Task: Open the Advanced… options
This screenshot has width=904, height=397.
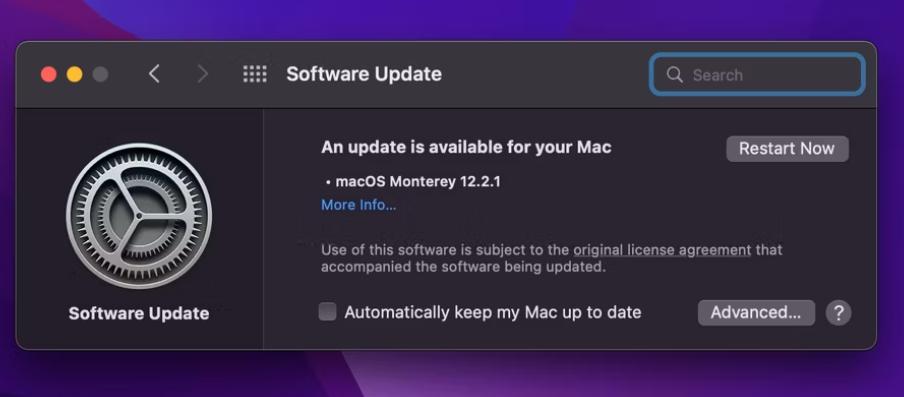Action: (x=756, y=312)
